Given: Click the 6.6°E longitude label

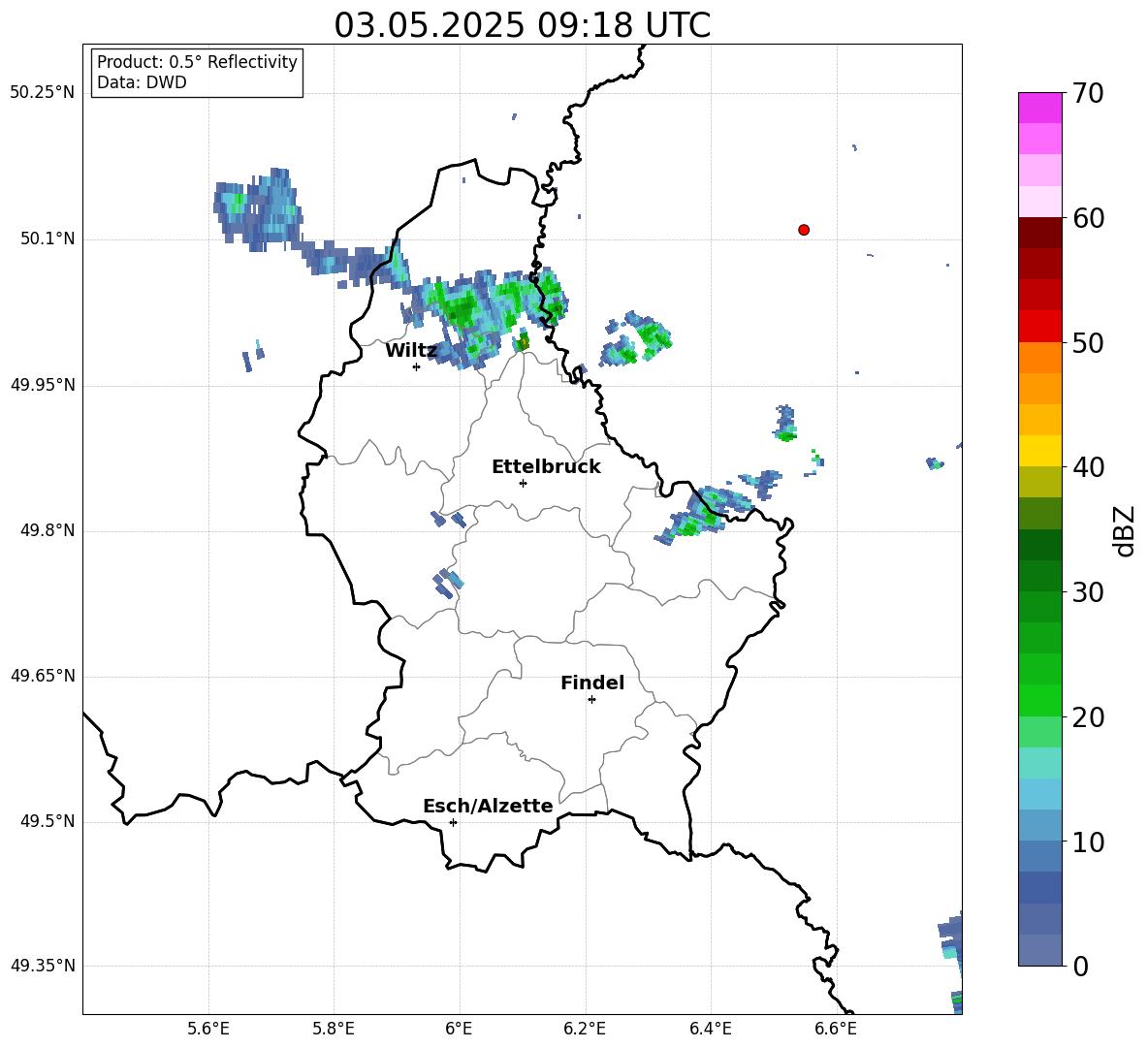Looking at the screenshot, I should click(x=836, y=1029).
